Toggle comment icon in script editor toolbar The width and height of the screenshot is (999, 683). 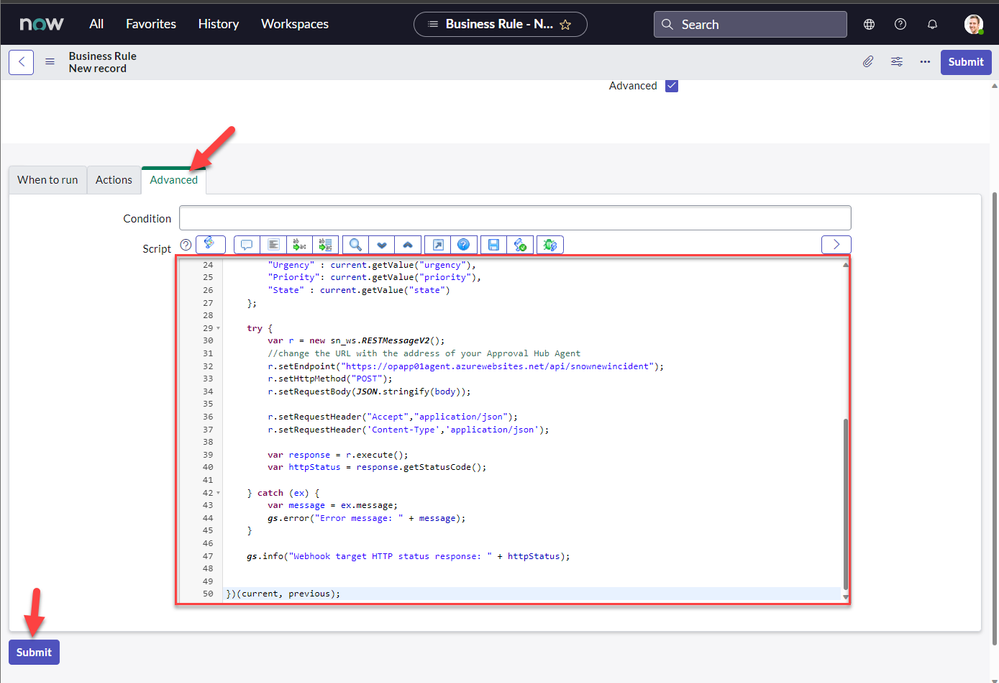coord(246,245)
